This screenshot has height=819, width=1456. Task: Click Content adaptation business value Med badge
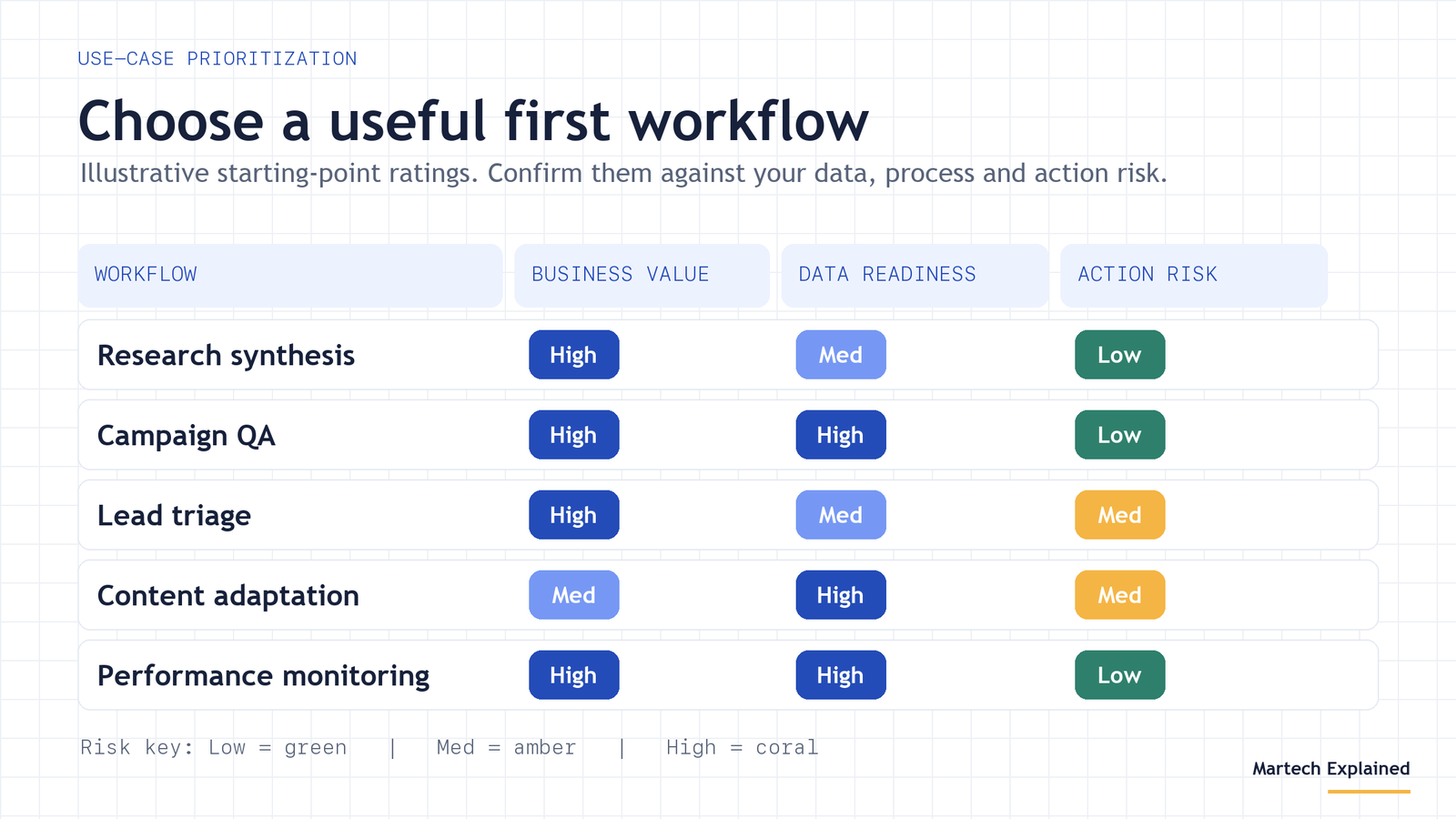(574, 595)
